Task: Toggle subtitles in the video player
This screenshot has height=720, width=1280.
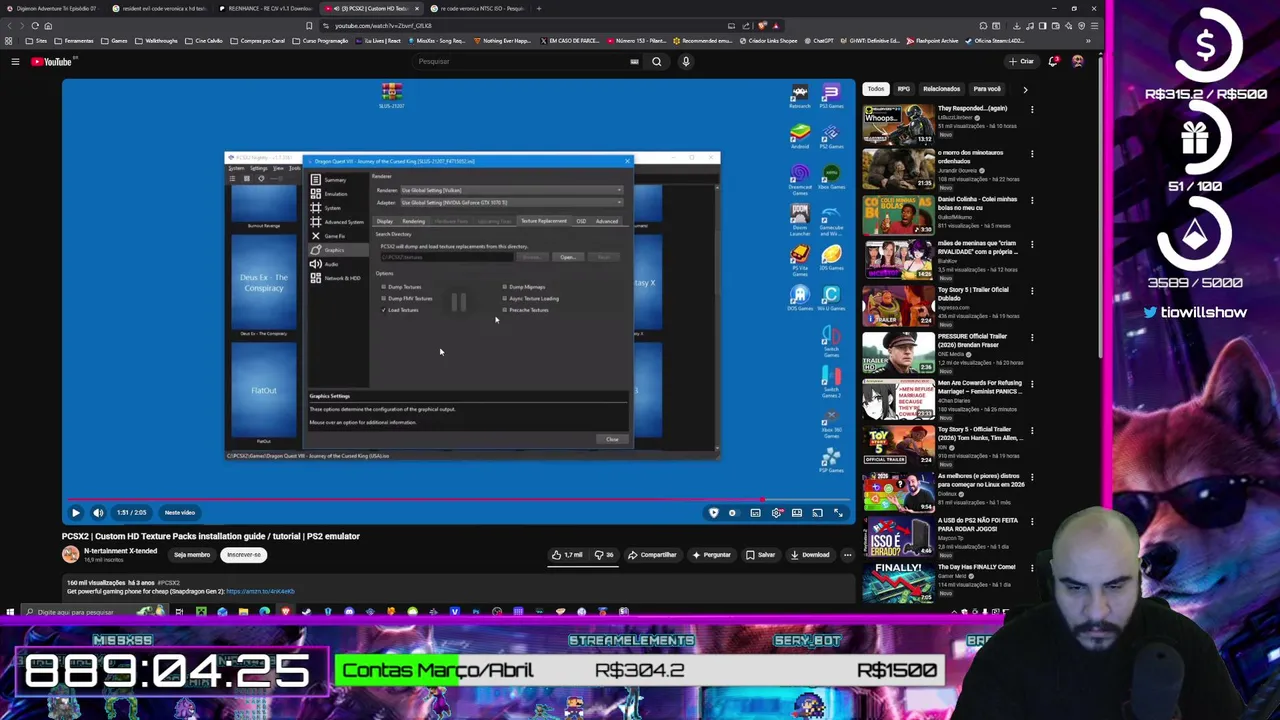Action: (x=755, y=513)
